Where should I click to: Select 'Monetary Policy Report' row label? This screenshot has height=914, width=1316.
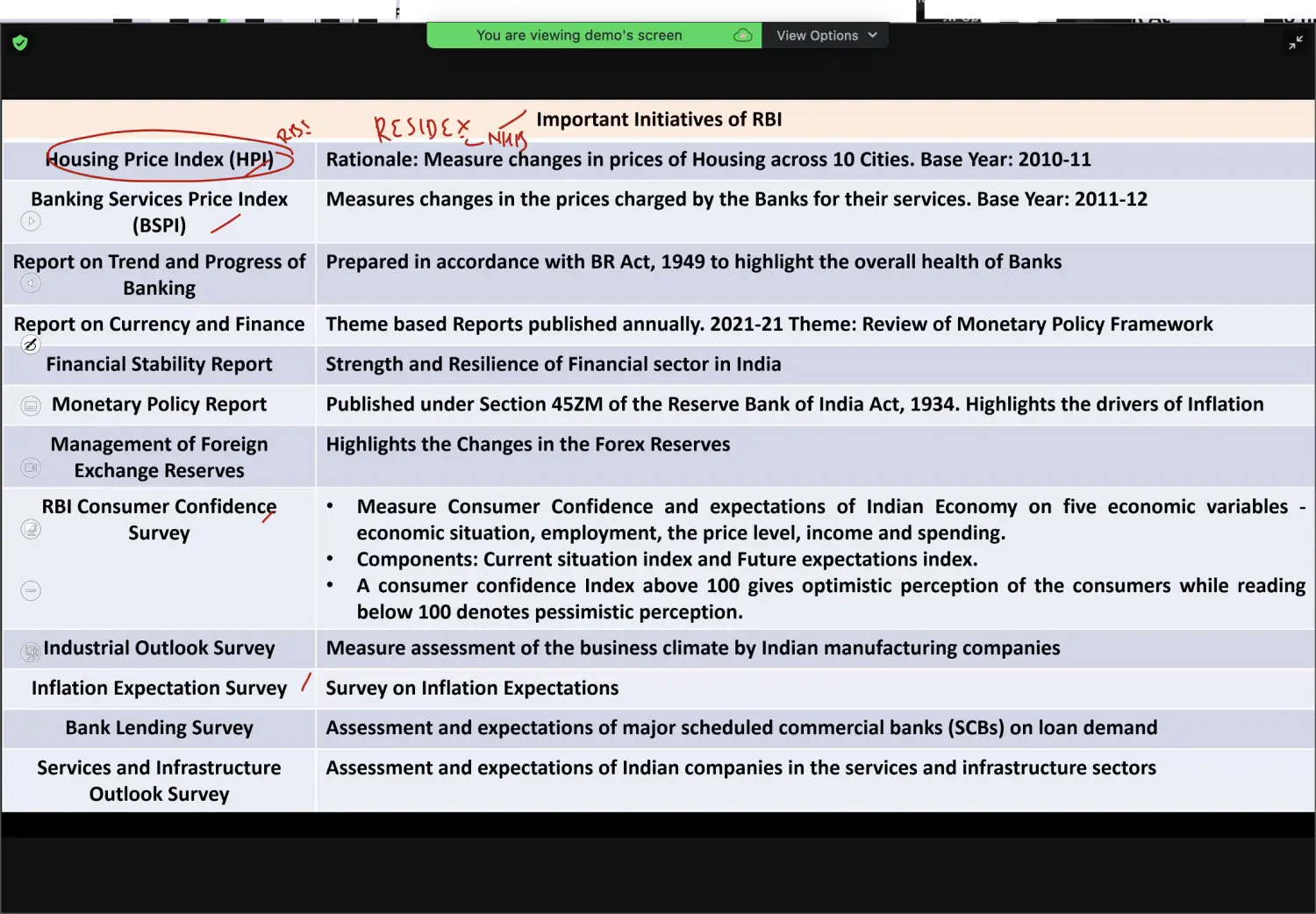pos(159,404)
